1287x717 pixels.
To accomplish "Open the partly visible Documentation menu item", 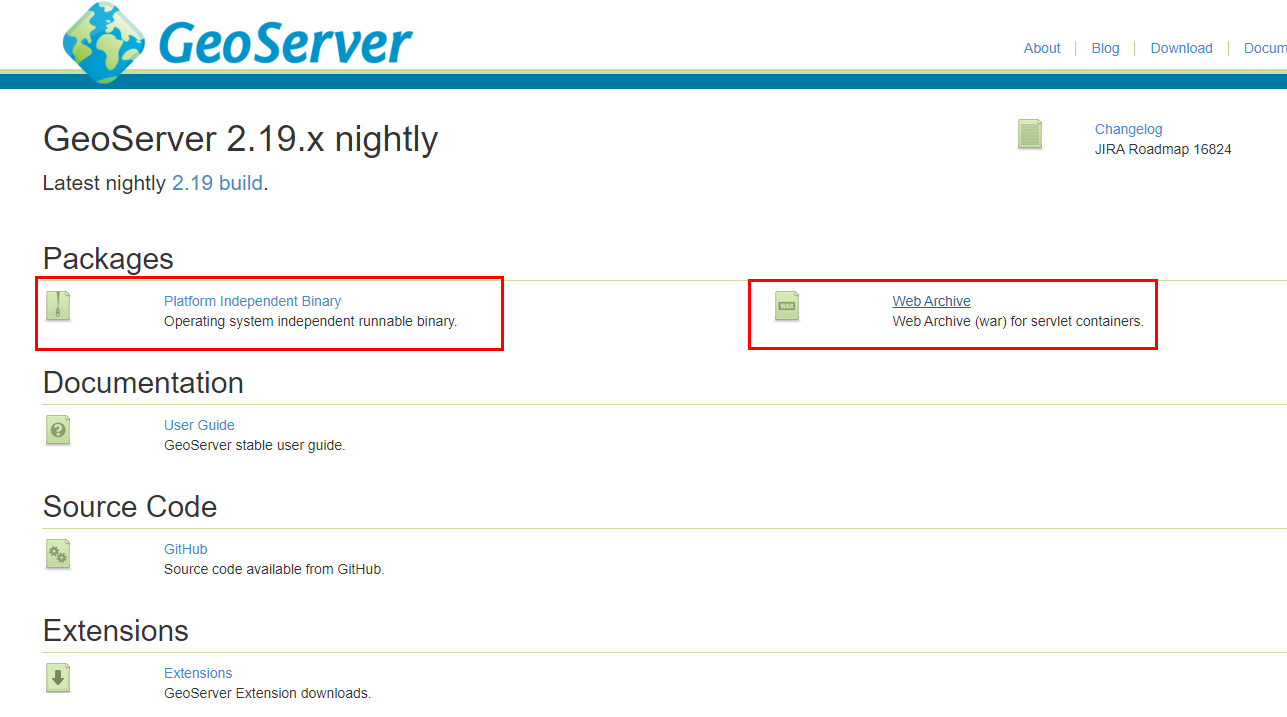I will pos(1265,48).
